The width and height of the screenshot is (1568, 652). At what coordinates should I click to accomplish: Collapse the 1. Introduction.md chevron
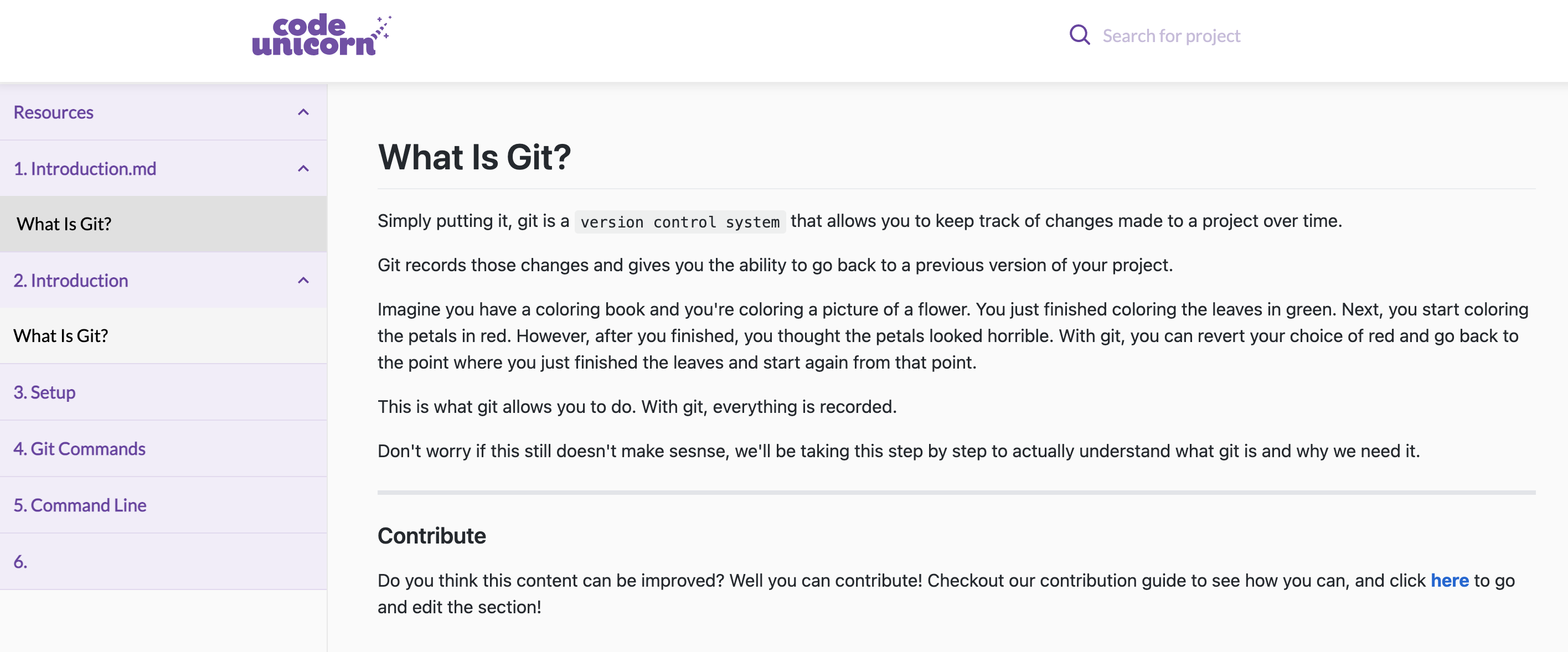303,168
